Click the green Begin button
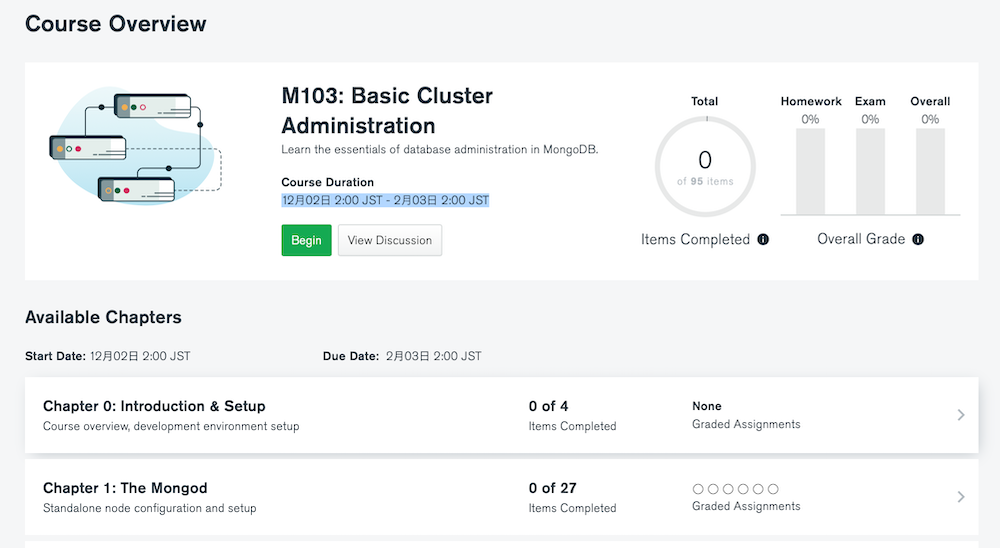The height and width of the screenshot is (548, 1000). 306,240
